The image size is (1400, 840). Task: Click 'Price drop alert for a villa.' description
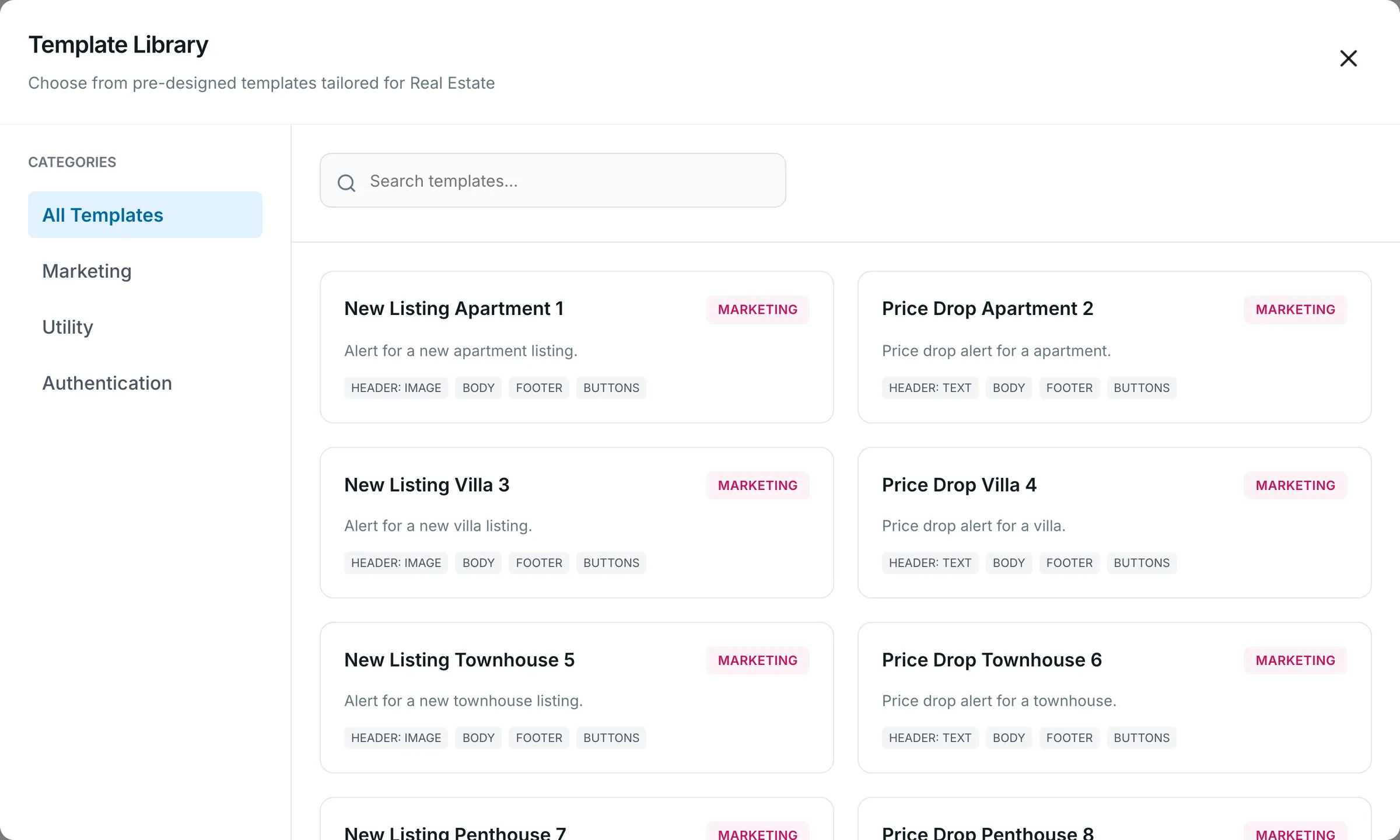click(974, 526)
